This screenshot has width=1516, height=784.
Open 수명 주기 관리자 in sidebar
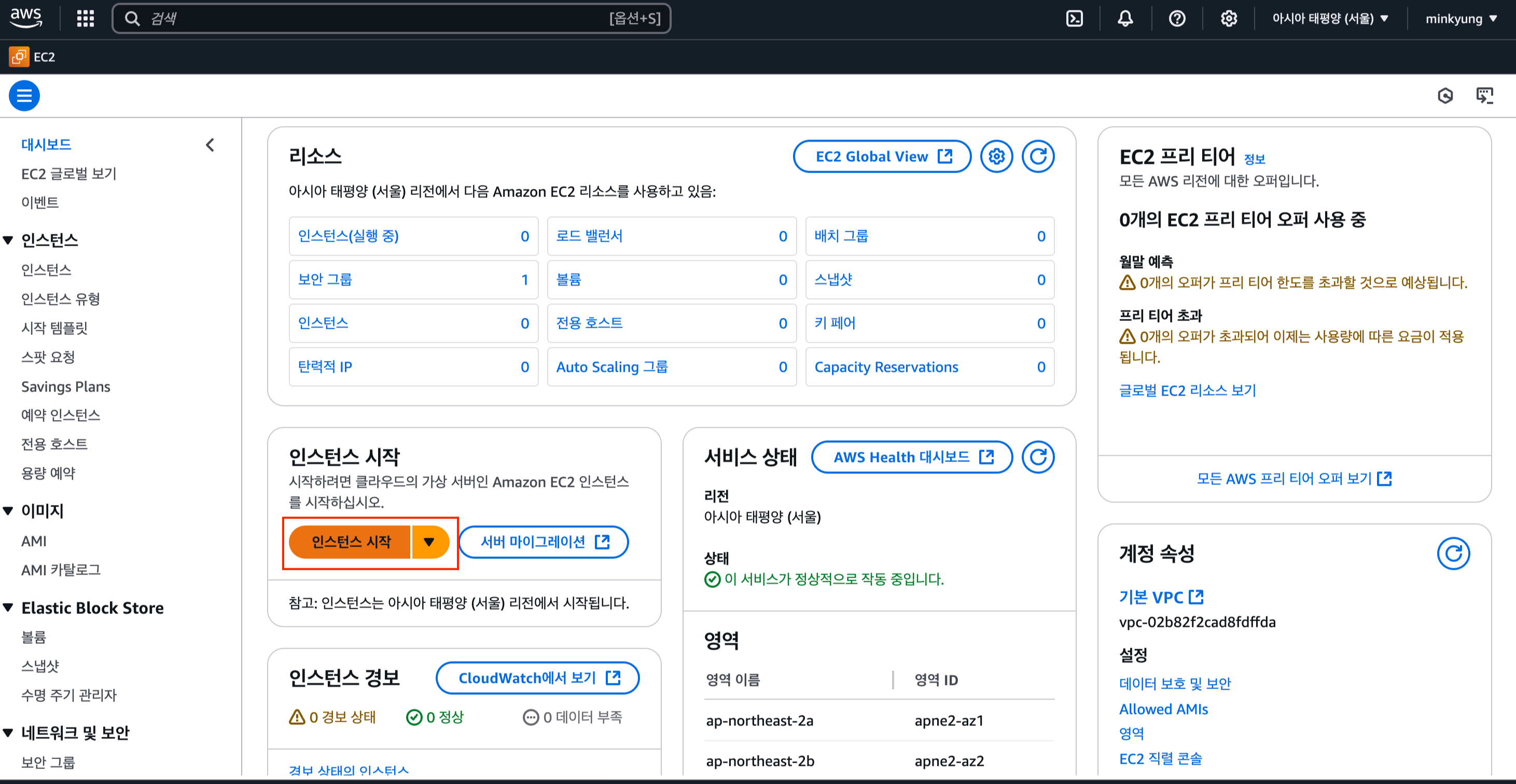69,695
